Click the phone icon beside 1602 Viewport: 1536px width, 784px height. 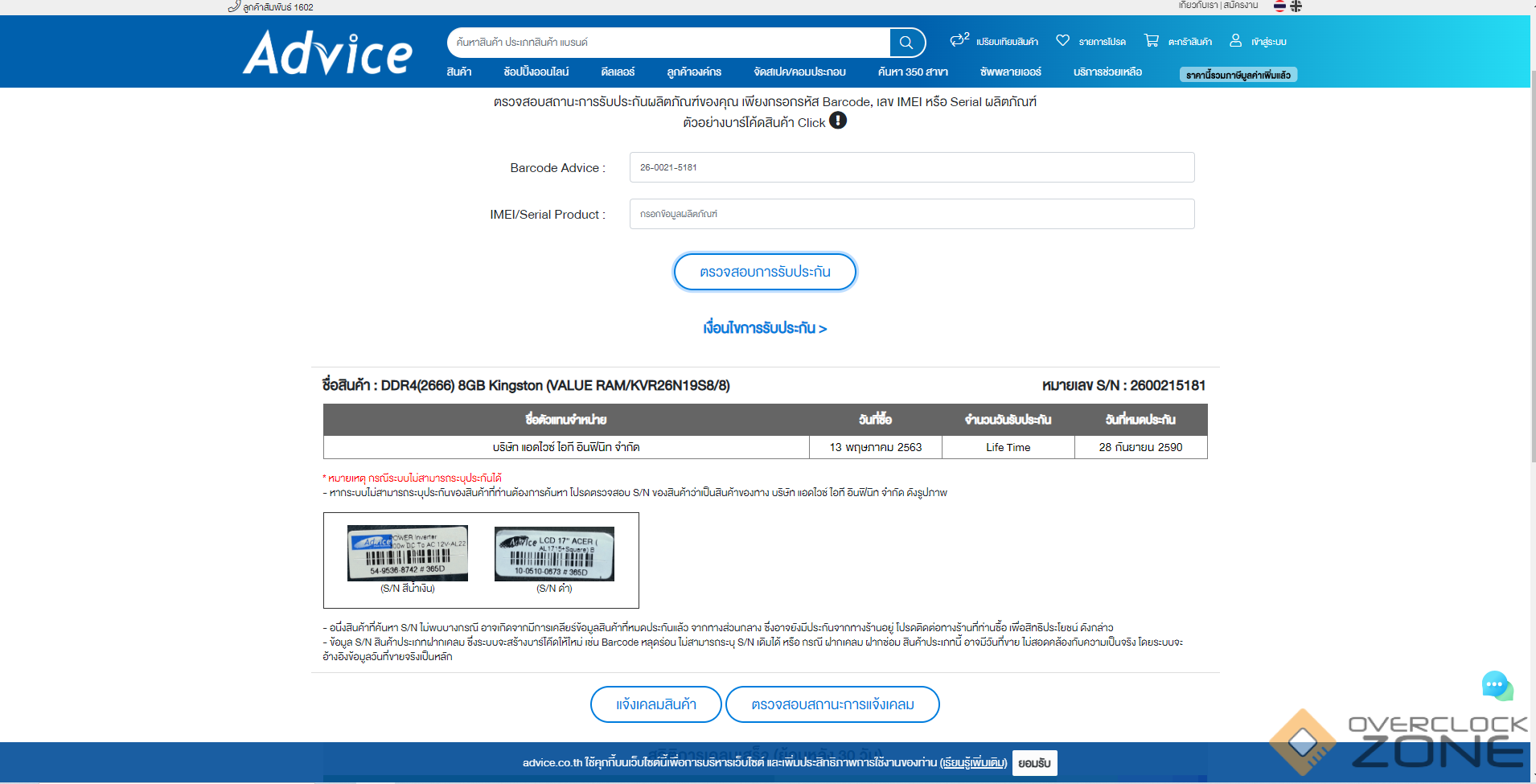(234, 6)
